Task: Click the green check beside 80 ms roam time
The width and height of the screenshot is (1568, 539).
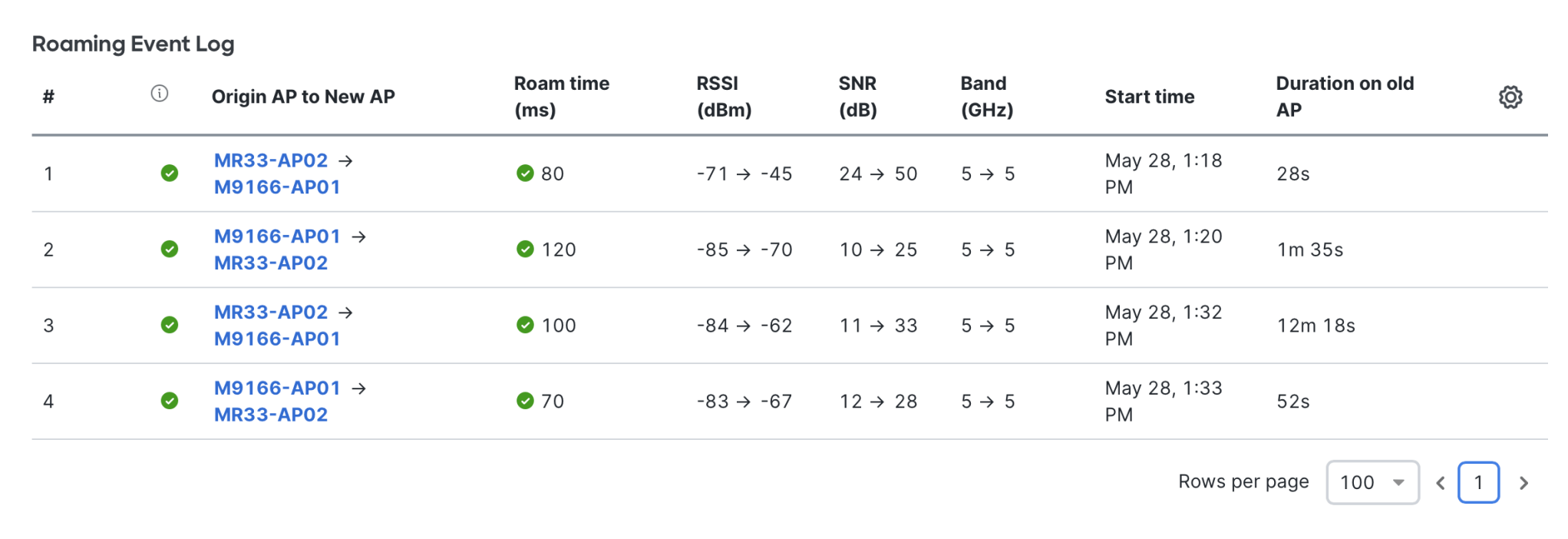Action: pyautogui.click(x=525, y=174)
